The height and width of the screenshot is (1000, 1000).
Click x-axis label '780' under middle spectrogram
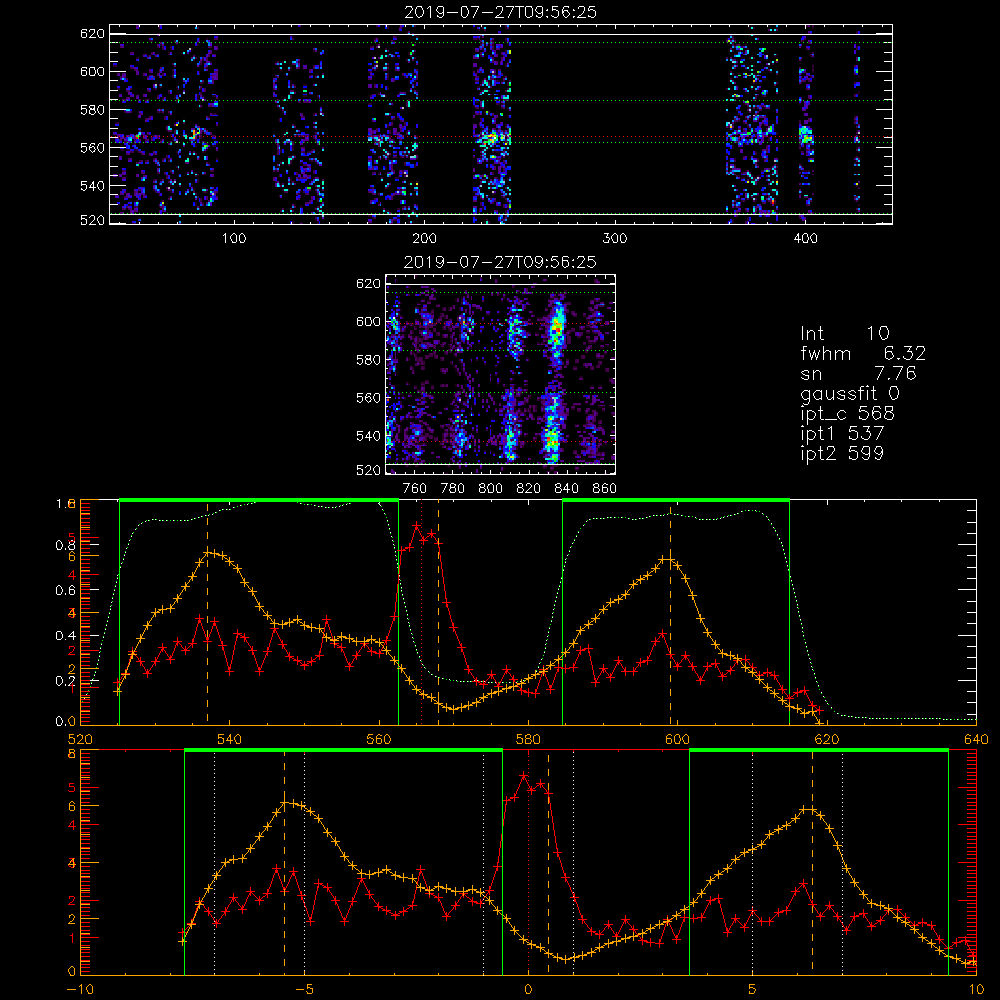point(453,489)
